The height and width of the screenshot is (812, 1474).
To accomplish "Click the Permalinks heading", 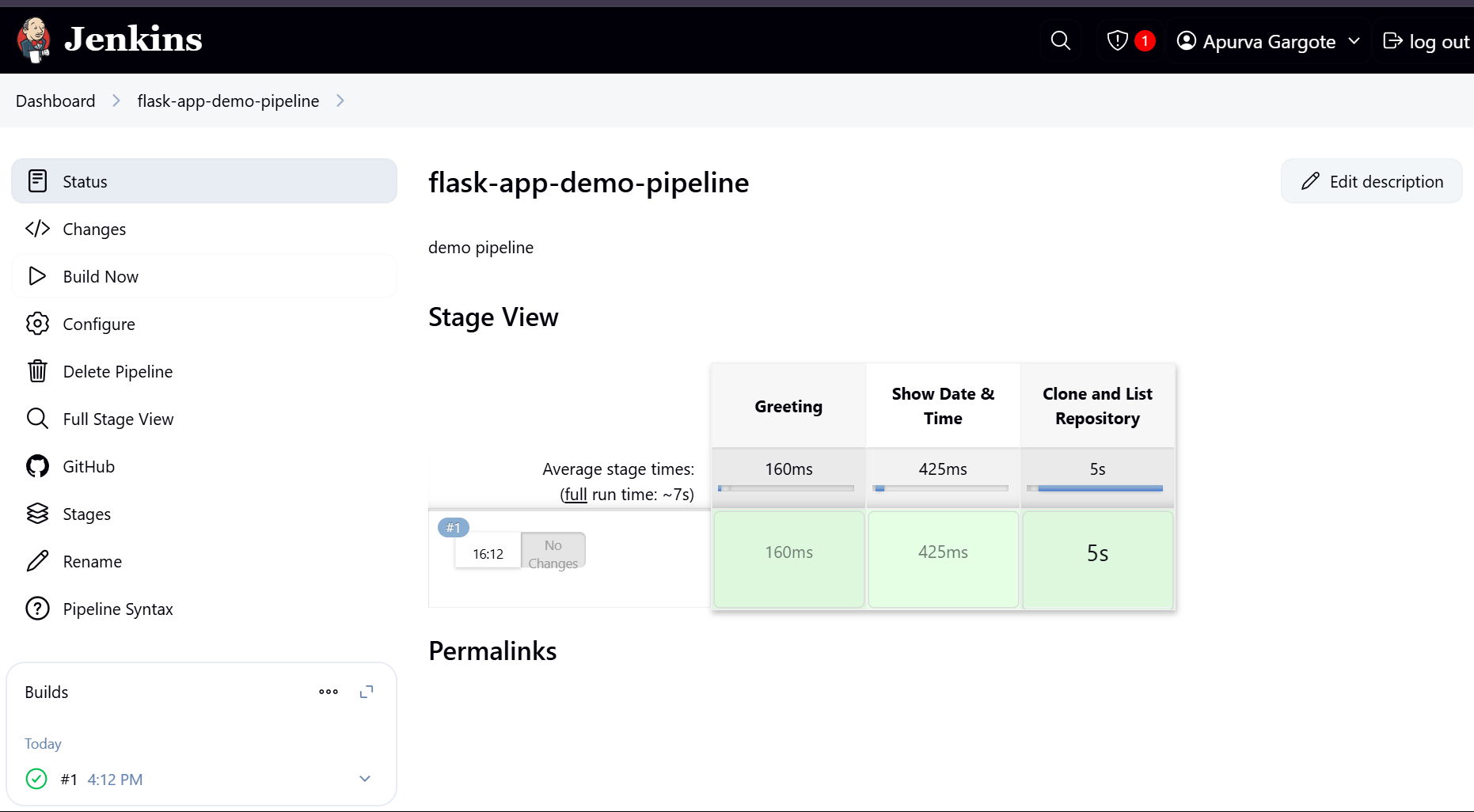I will (492, 651).
